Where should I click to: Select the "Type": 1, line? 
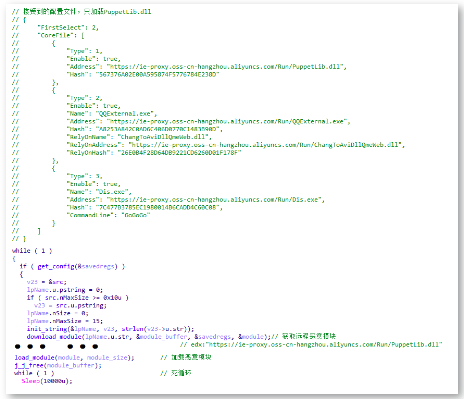click(x=84, y=51)
